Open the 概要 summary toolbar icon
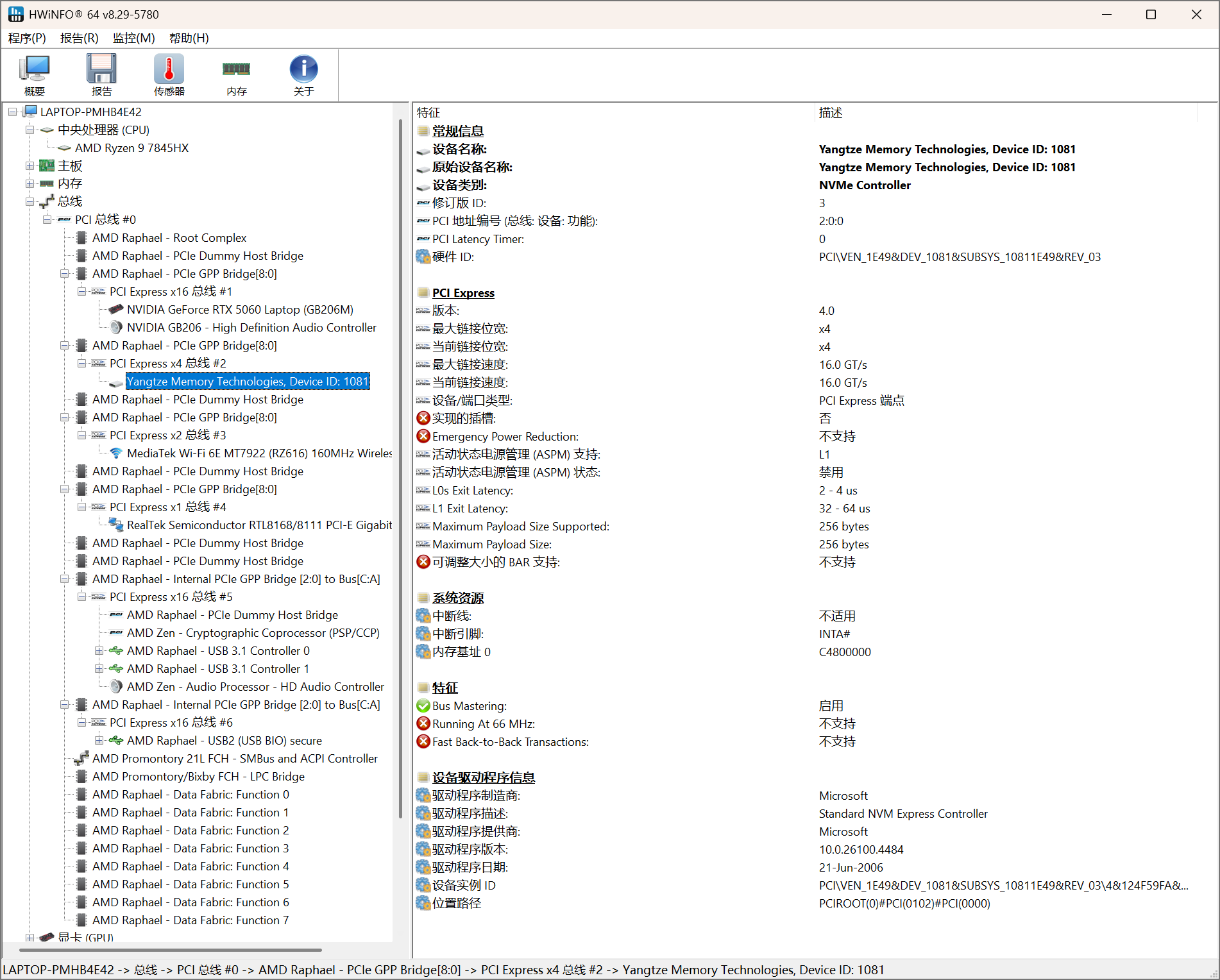1220x980 pixels. (x=35, y=75)
